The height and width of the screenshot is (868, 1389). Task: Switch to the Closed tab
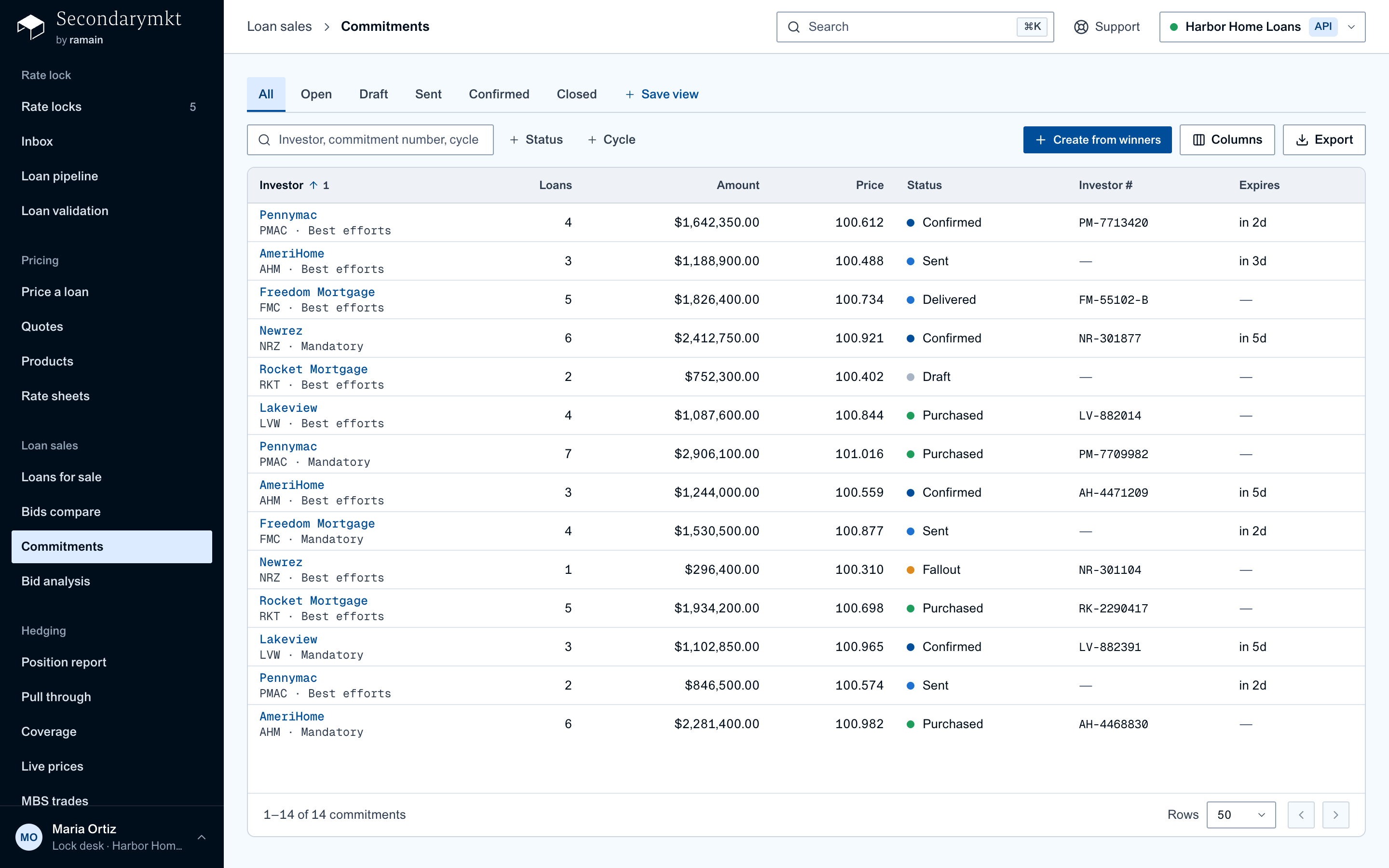[576, 94]
